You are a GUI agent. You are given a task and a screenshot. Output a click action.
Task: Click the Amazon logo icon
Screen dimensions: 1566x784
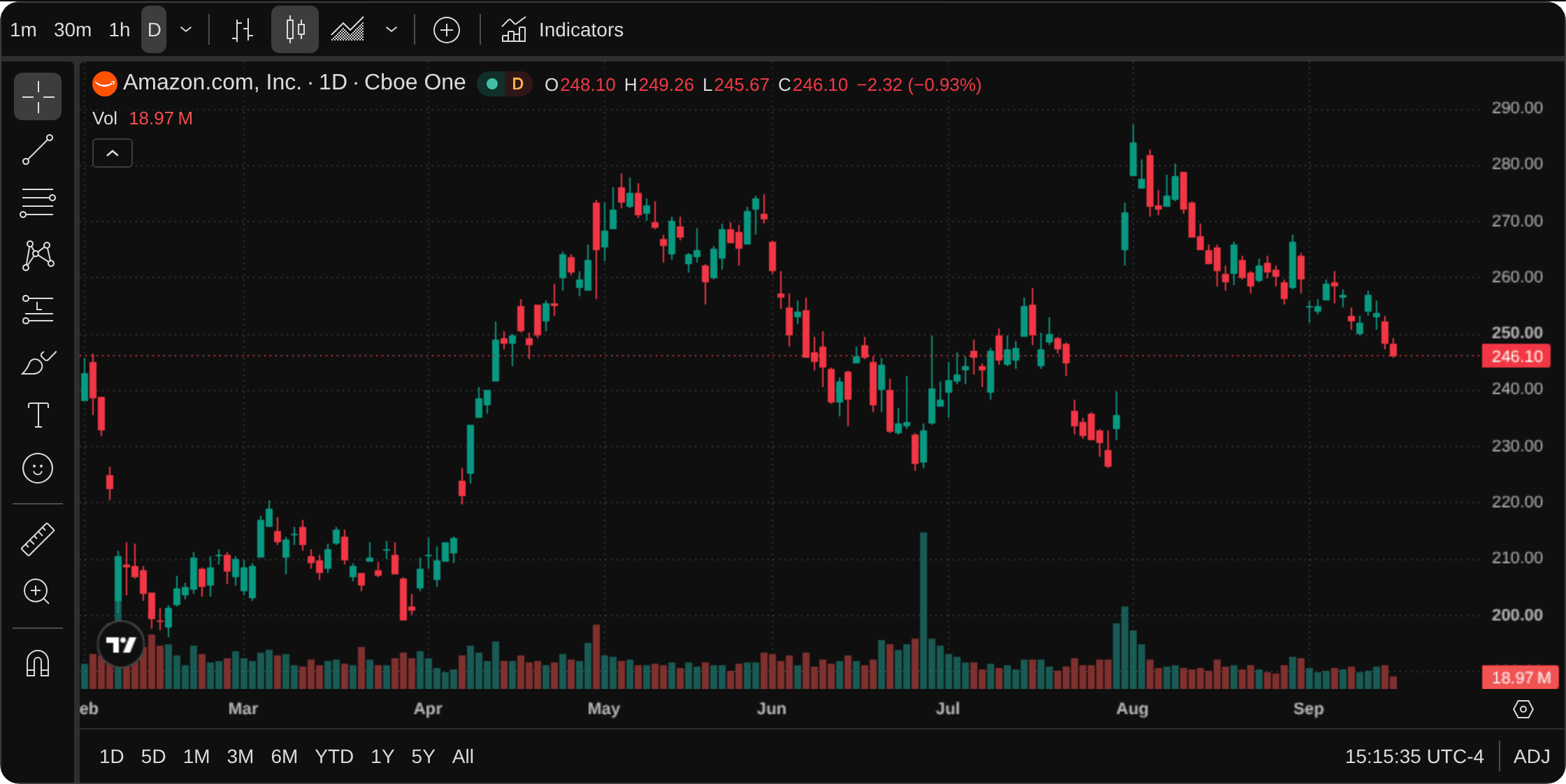105,84
